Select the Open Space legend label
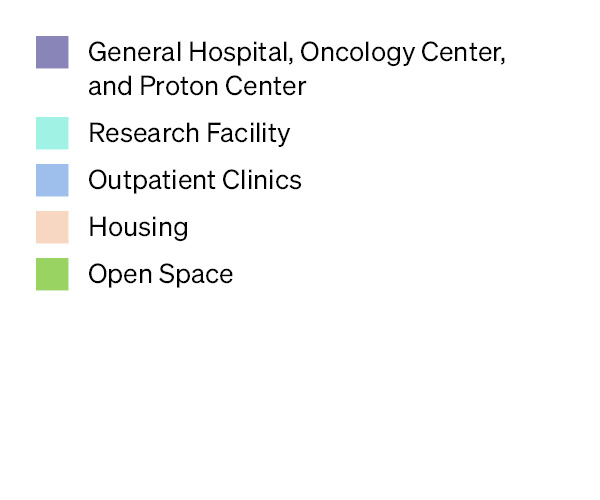 tap(160, 274)
